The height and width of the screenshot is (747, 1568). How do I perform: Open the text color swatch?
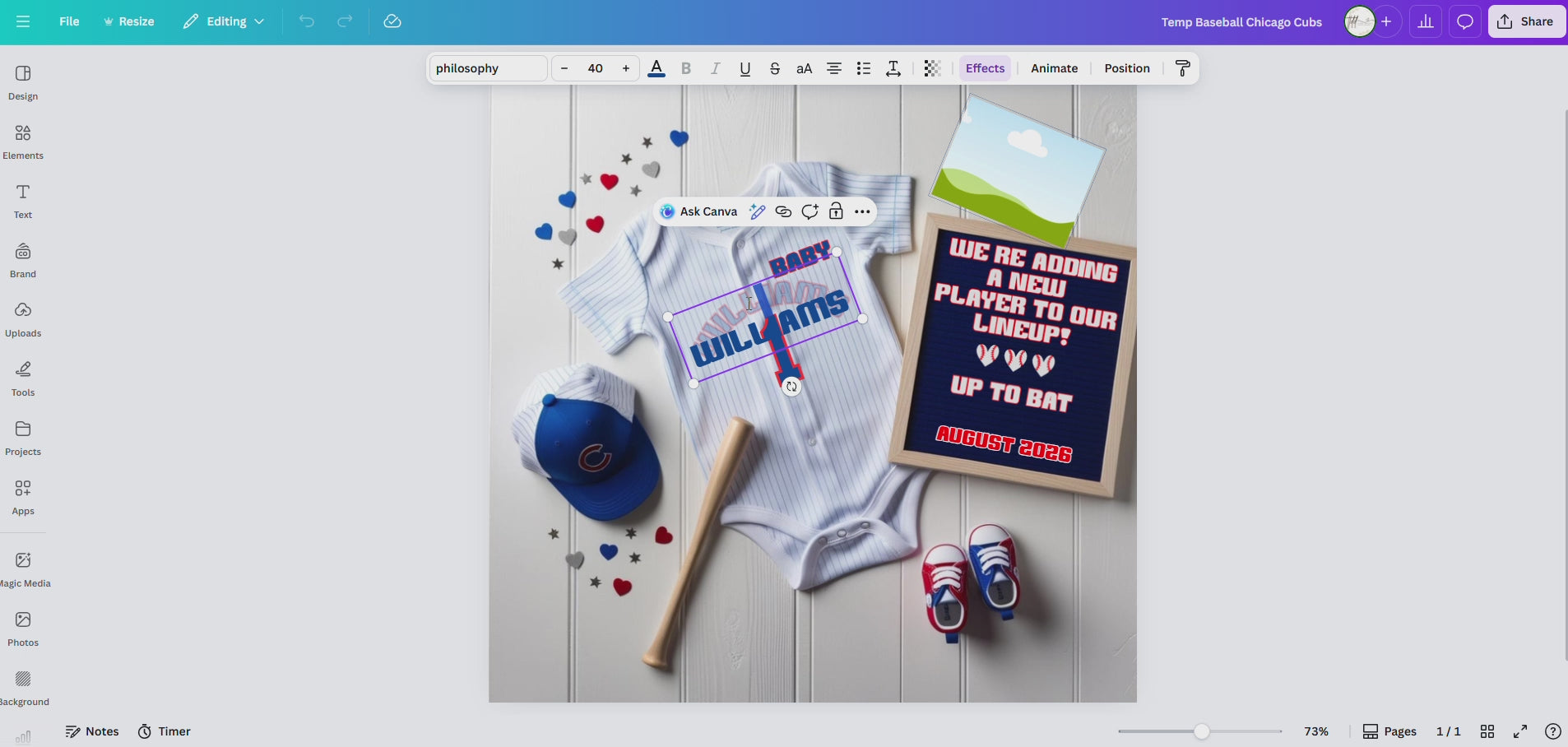(656, 68)
